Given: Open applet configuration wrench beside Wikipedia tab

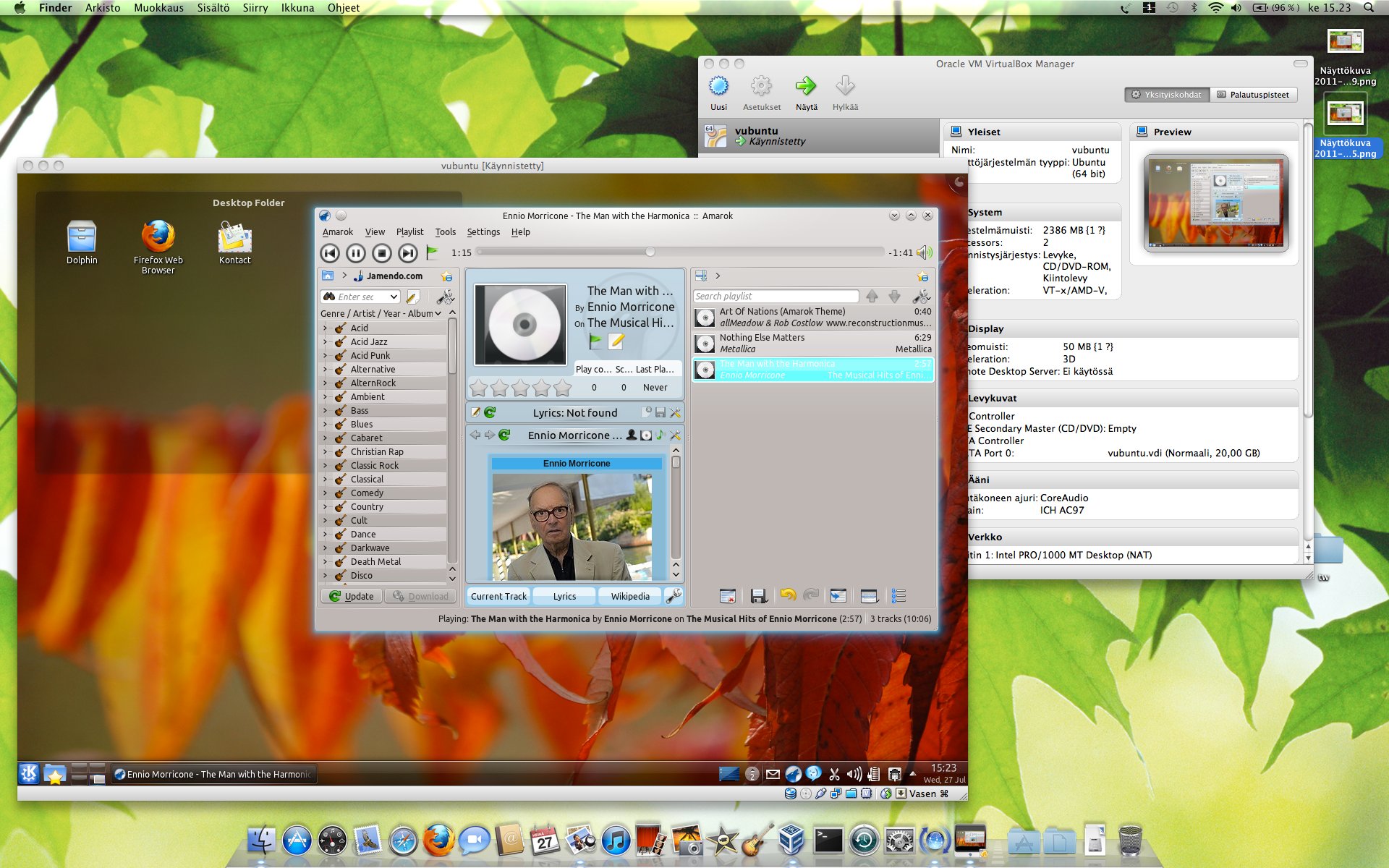Looking at the screenshot, I should point(674,595).
